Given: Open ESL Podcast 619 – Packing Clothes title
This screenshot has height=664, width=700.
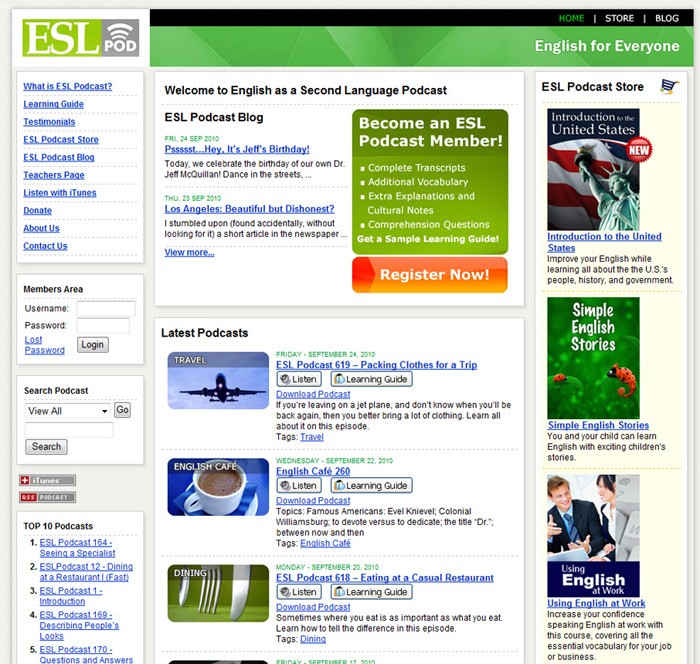Looking at the screenshot, I should pos(376,365).
